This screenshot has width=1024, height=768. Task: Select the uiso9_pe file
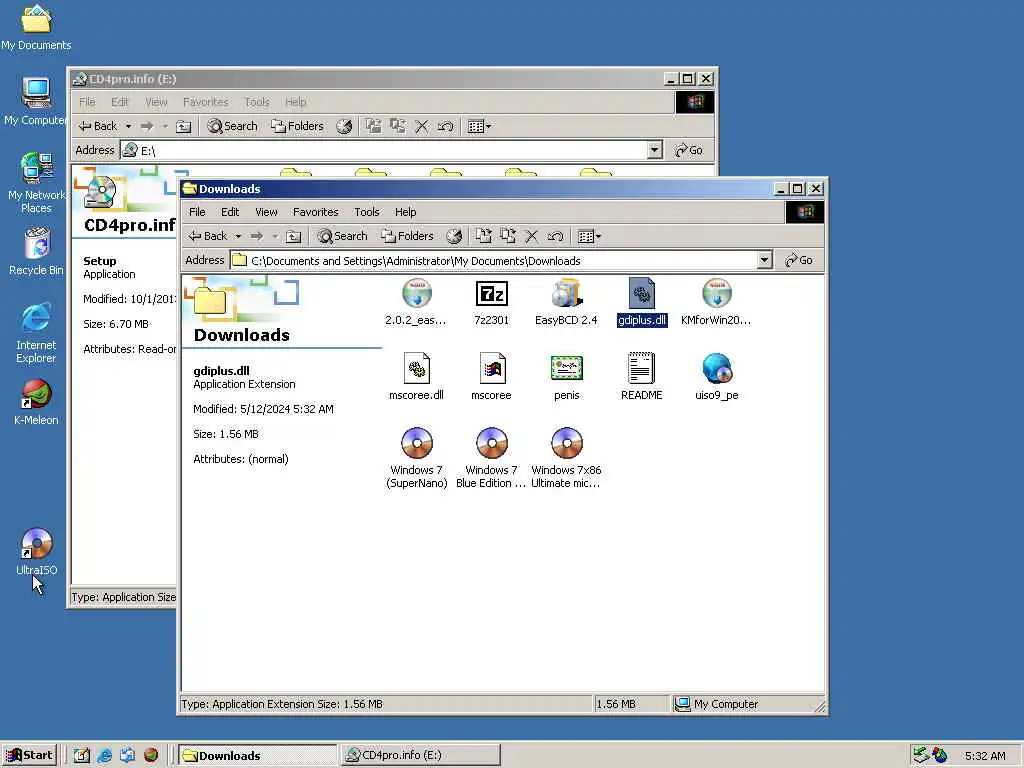(716, 377)
